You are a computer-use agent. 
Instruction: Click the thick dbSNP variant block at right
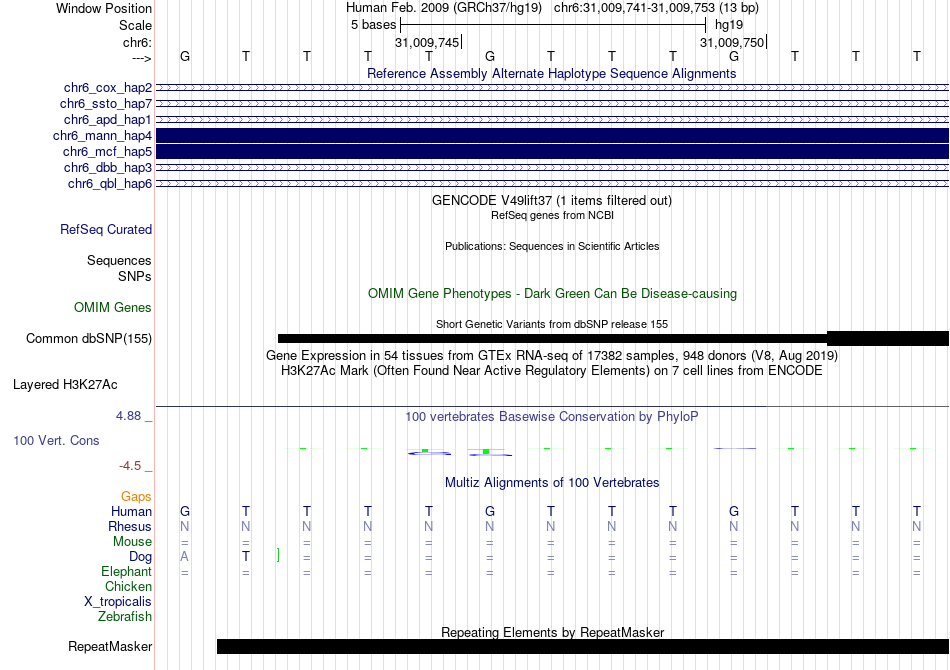click(x=888, y=339)
